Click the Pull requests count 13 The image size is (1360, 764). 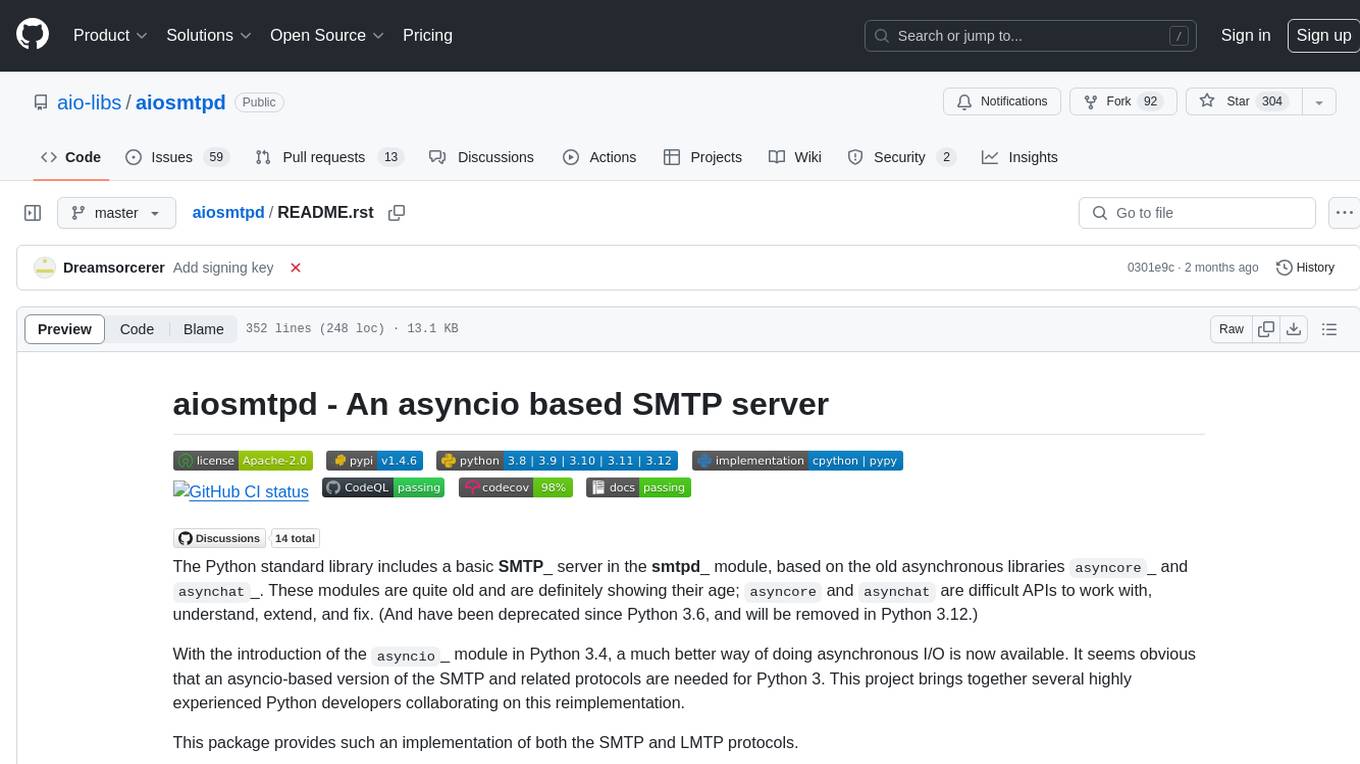coord(391,157)
